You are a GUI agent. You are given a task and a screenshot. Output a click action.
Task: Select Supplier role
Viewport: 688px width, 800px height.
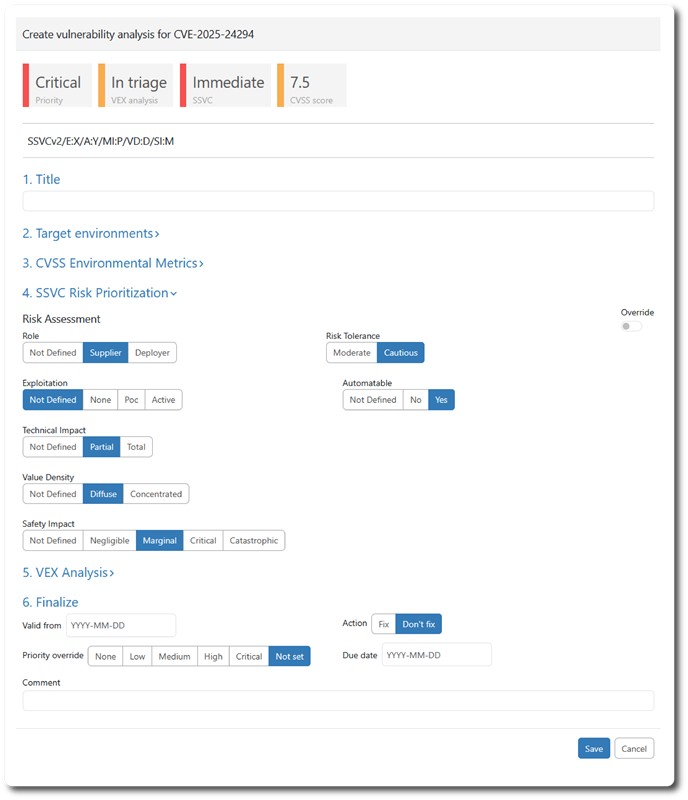(x=106, y=353)
